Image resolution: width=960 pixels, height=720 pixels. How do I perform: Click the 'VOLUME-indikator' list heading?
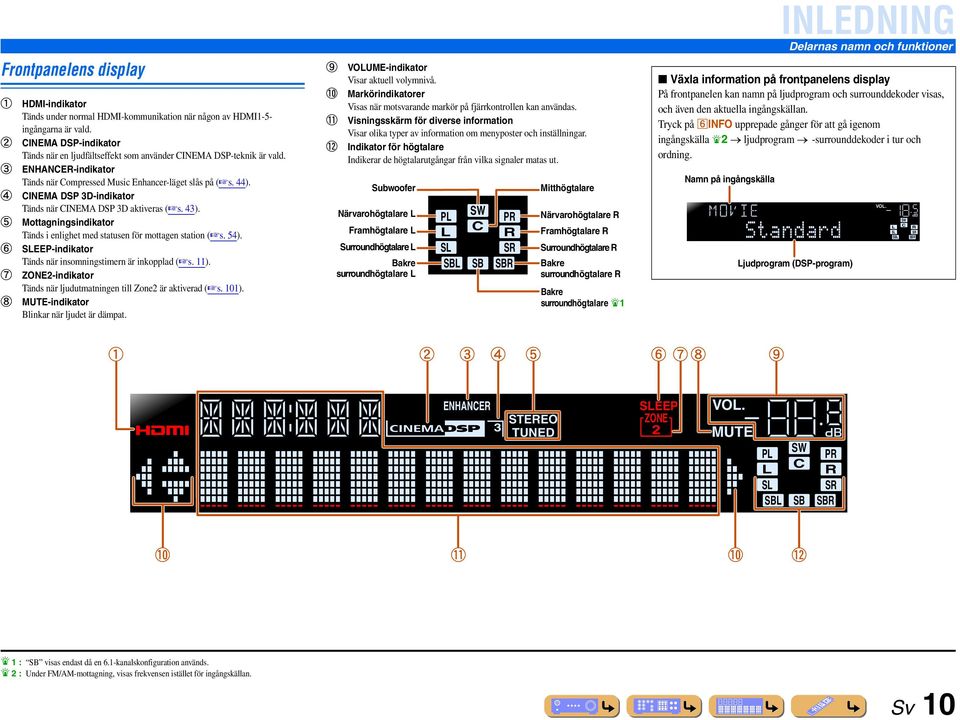click(x=387, y=67)
